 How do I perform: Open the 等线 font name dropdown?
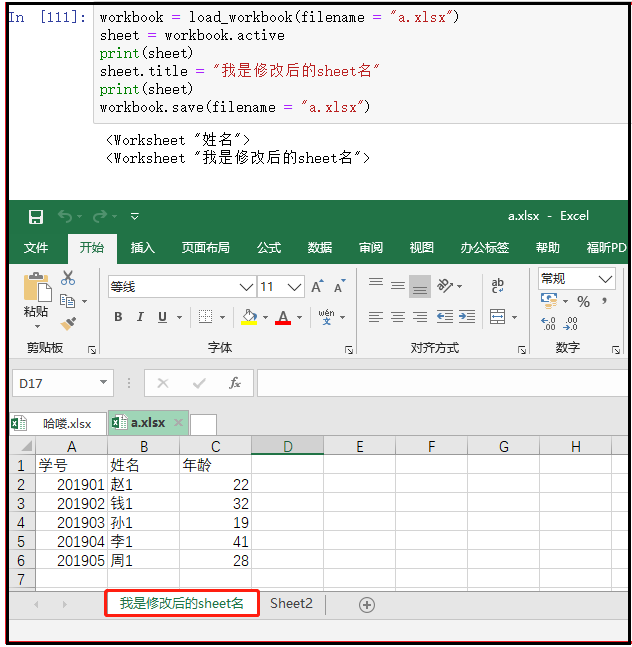click(246, 287)
